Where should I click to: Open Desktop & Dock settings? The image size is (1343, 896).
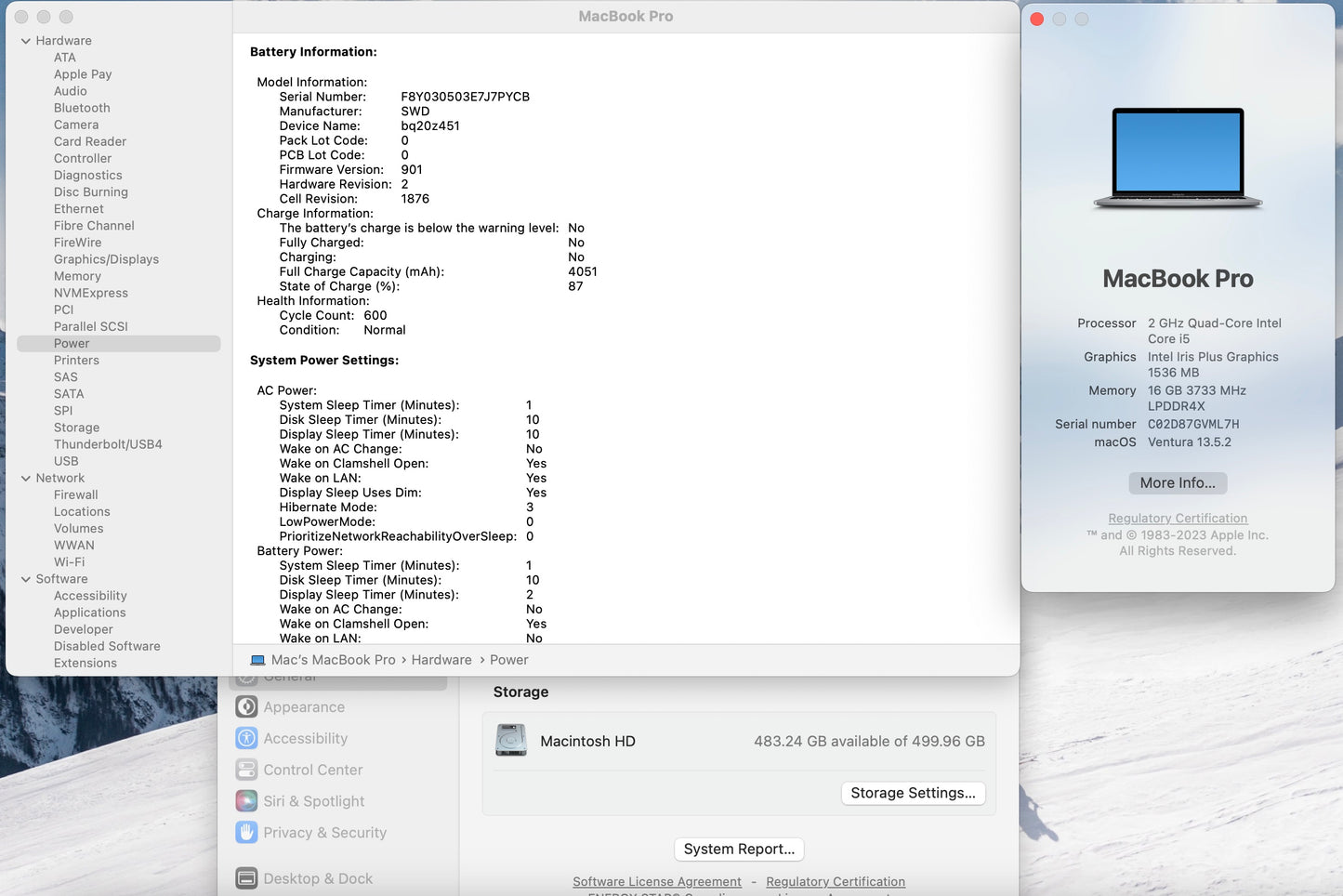(x=318, y=877)
